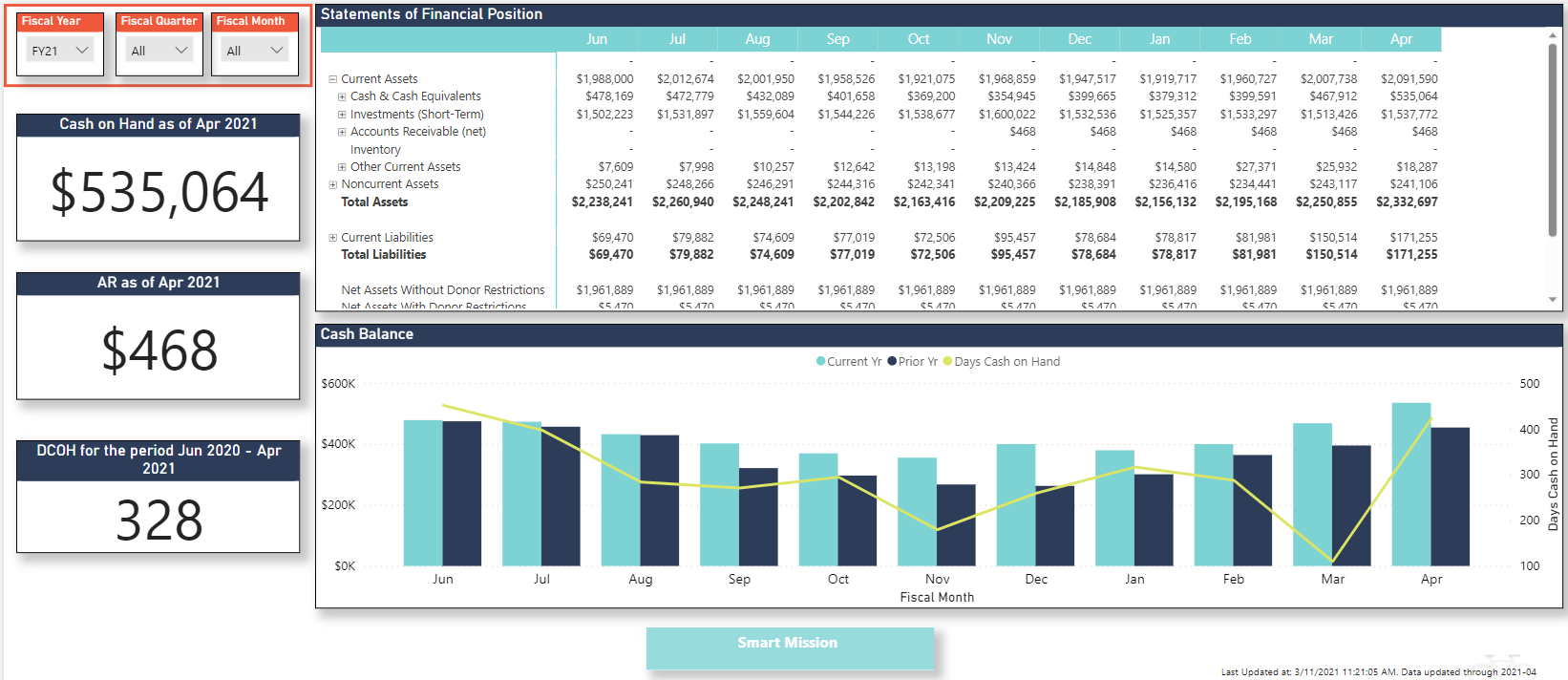This screenshot has height=680, width=1568.
Task: Expand the Noncurrent Assets row
Action: click(x=333, y=184)
